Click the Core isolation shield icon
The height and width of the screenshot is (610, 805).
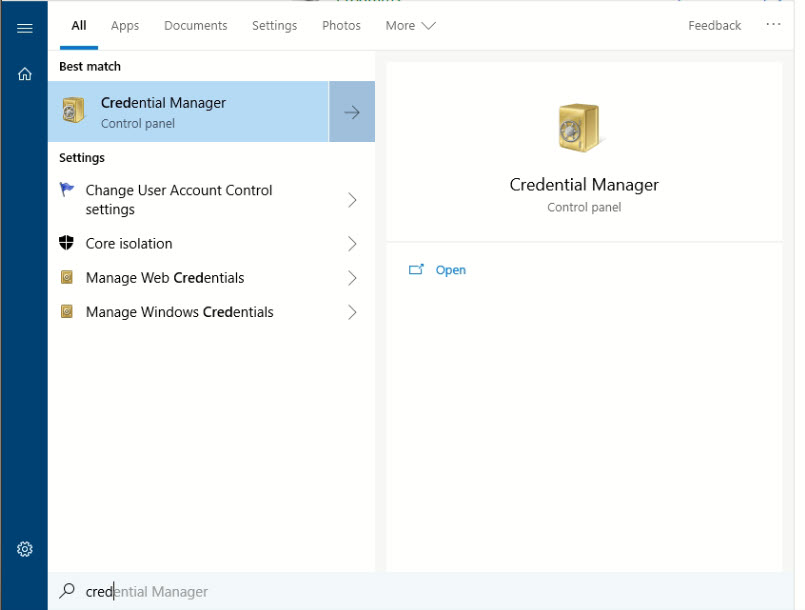coord(67,244)
